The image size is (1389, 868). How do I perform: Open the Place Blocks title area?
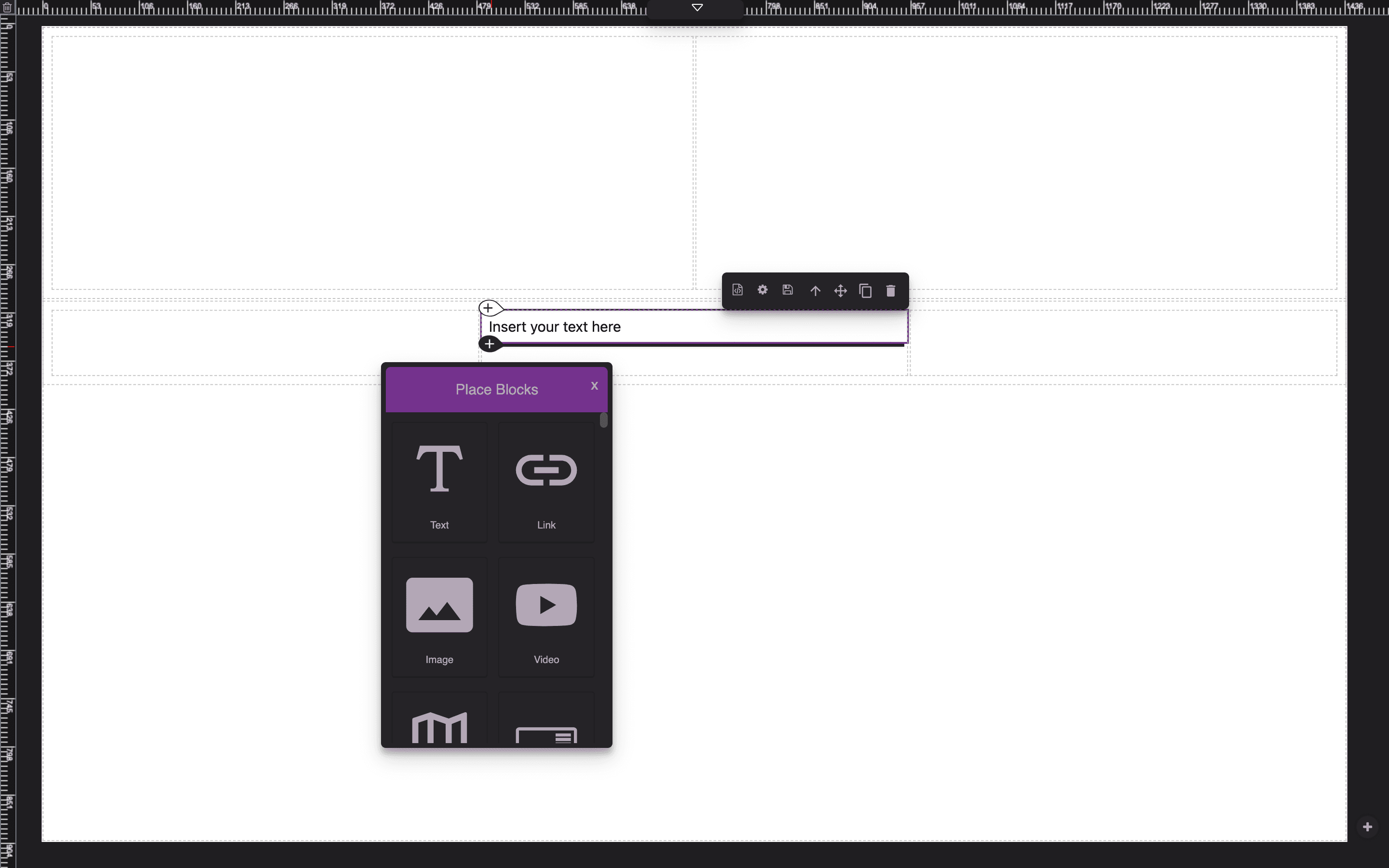497,389
